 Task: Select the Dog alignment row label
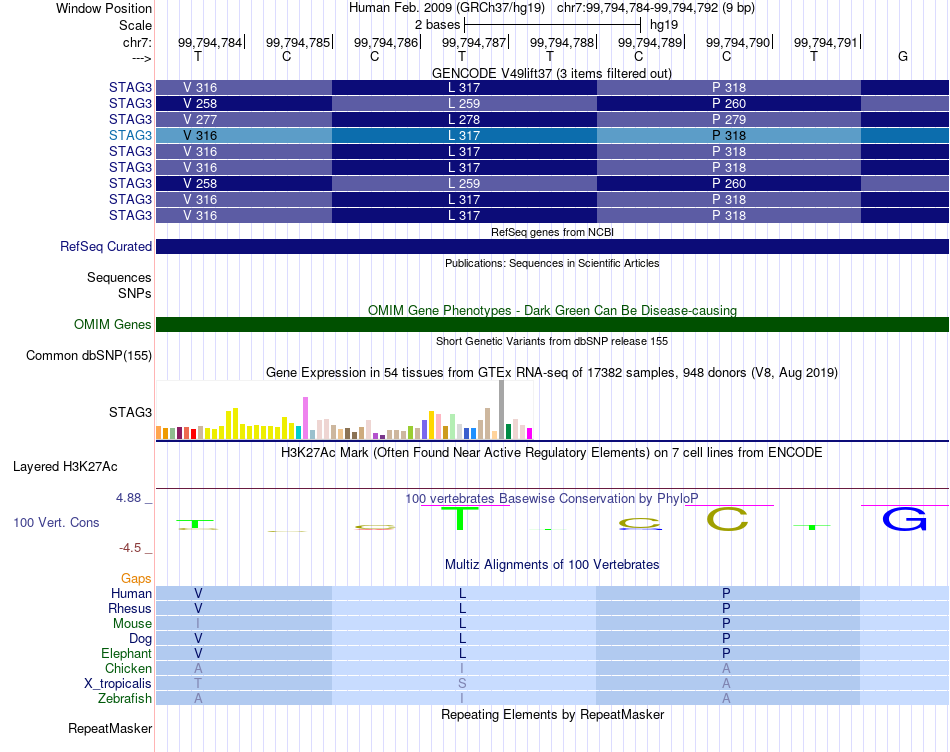(140, 639)
